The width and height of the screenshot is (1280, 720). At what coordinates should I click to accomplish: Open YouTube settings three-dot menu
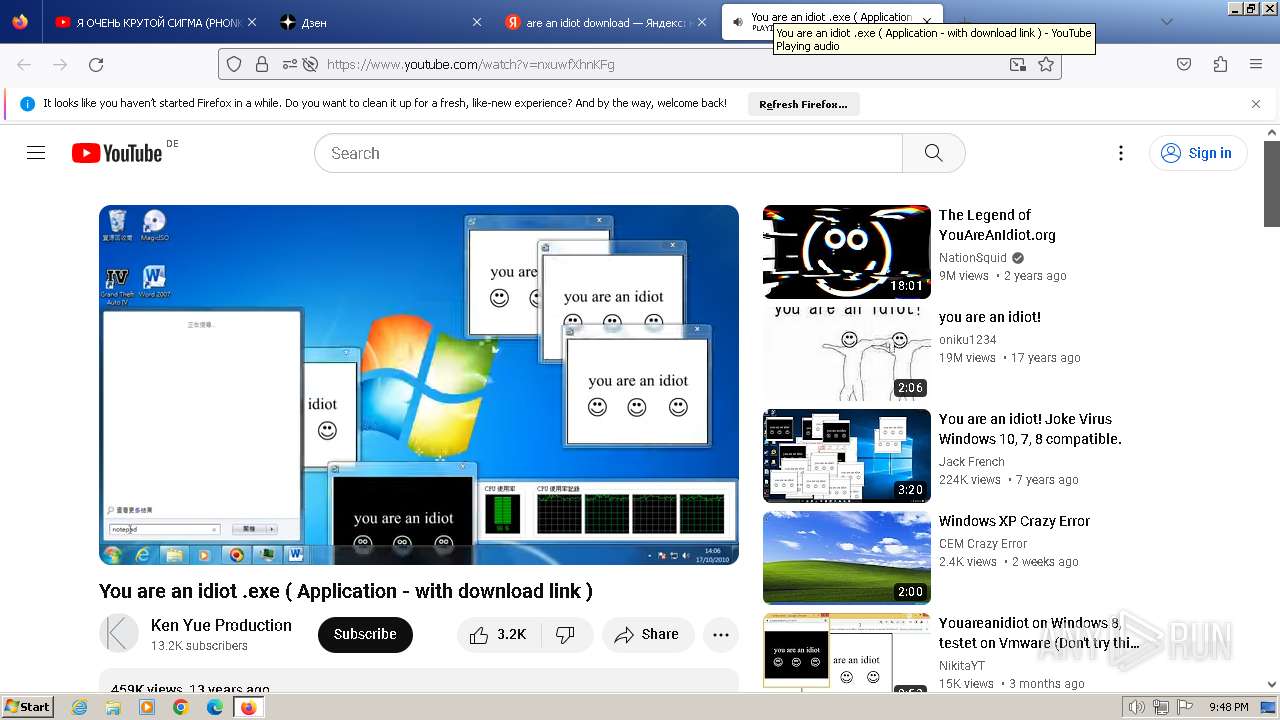tap(1121, 153)
